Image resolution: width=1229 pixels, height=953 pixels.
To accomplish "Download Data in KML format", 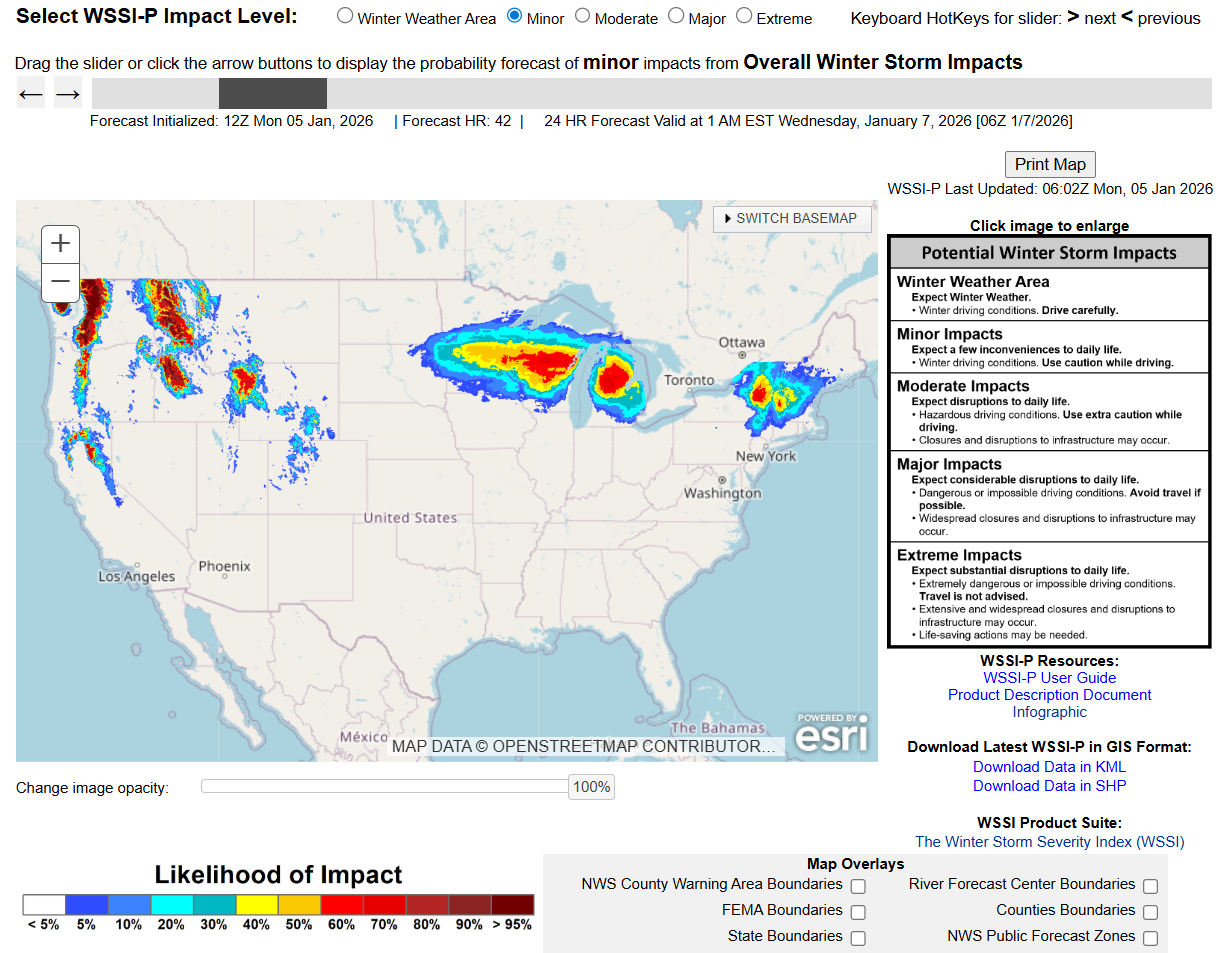I will (x=1049, y=766).
